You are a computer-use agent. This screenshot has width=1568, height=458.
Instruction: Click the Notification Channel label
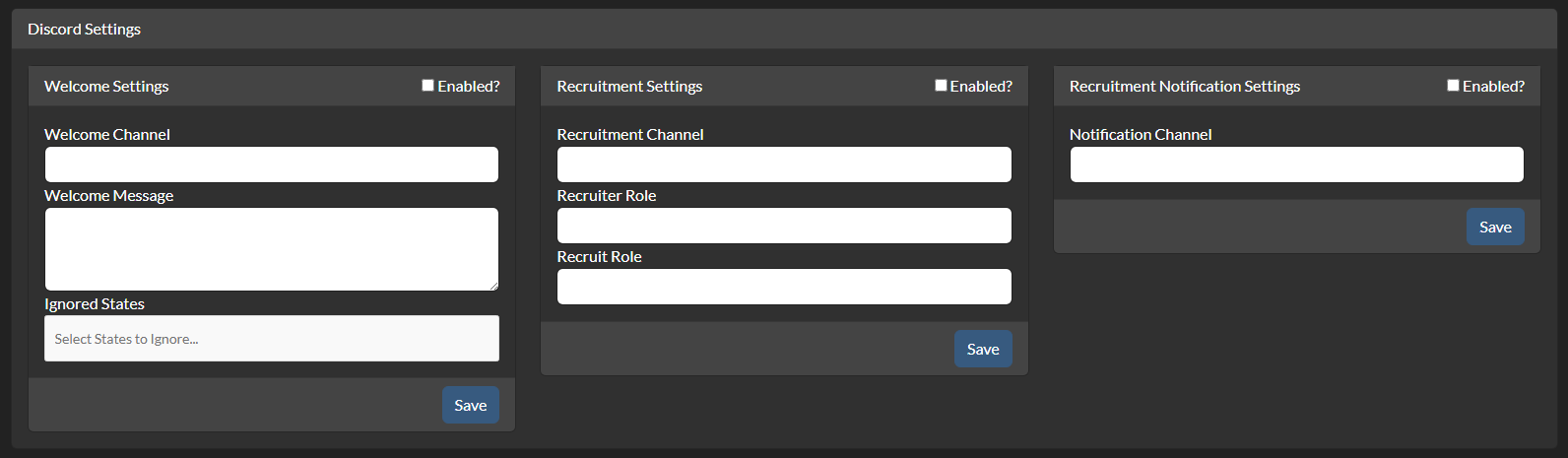[x=1141, y=135]
